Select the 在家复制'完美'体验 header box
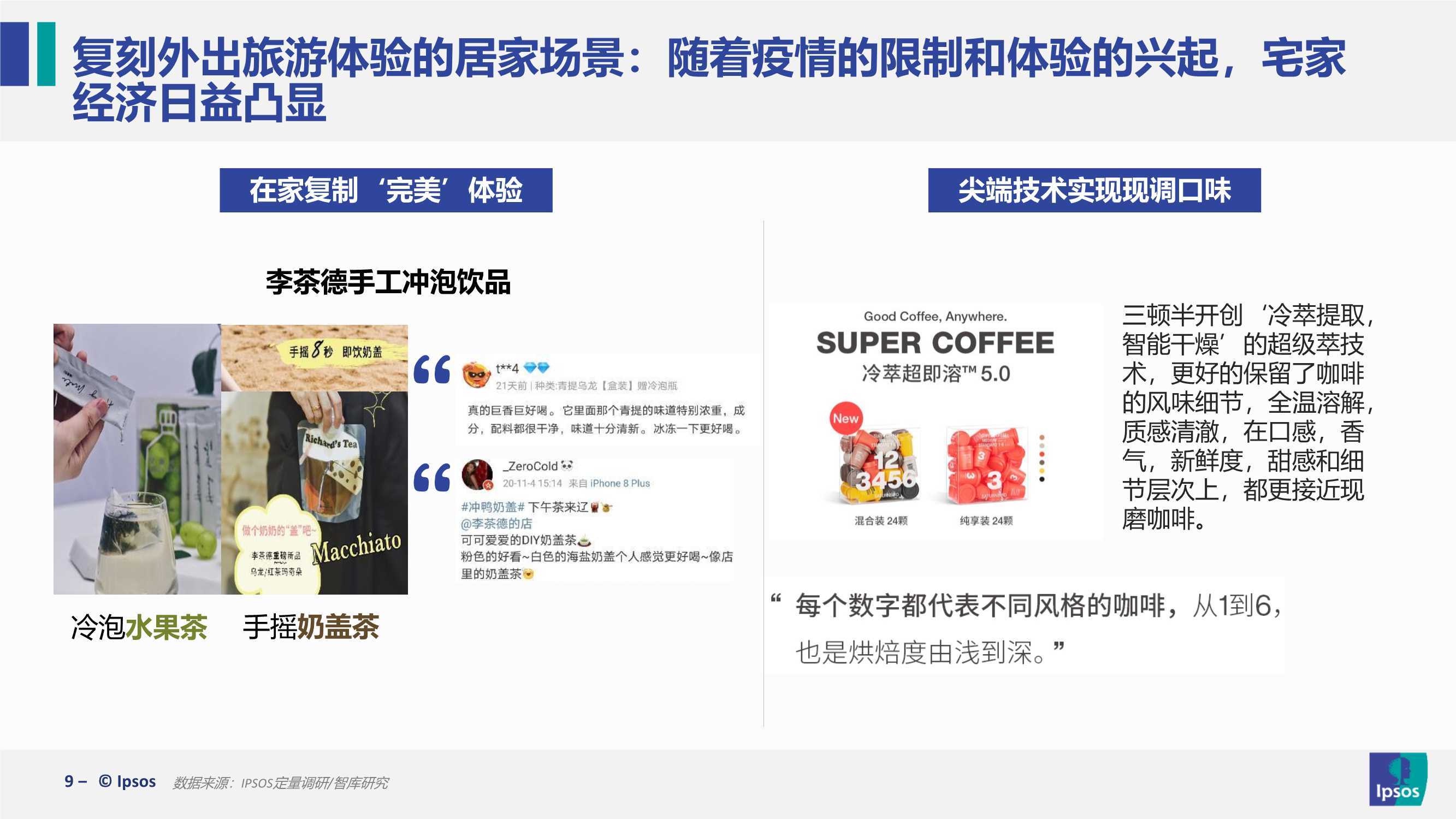 pyautogui.click(x=386, y=190)
